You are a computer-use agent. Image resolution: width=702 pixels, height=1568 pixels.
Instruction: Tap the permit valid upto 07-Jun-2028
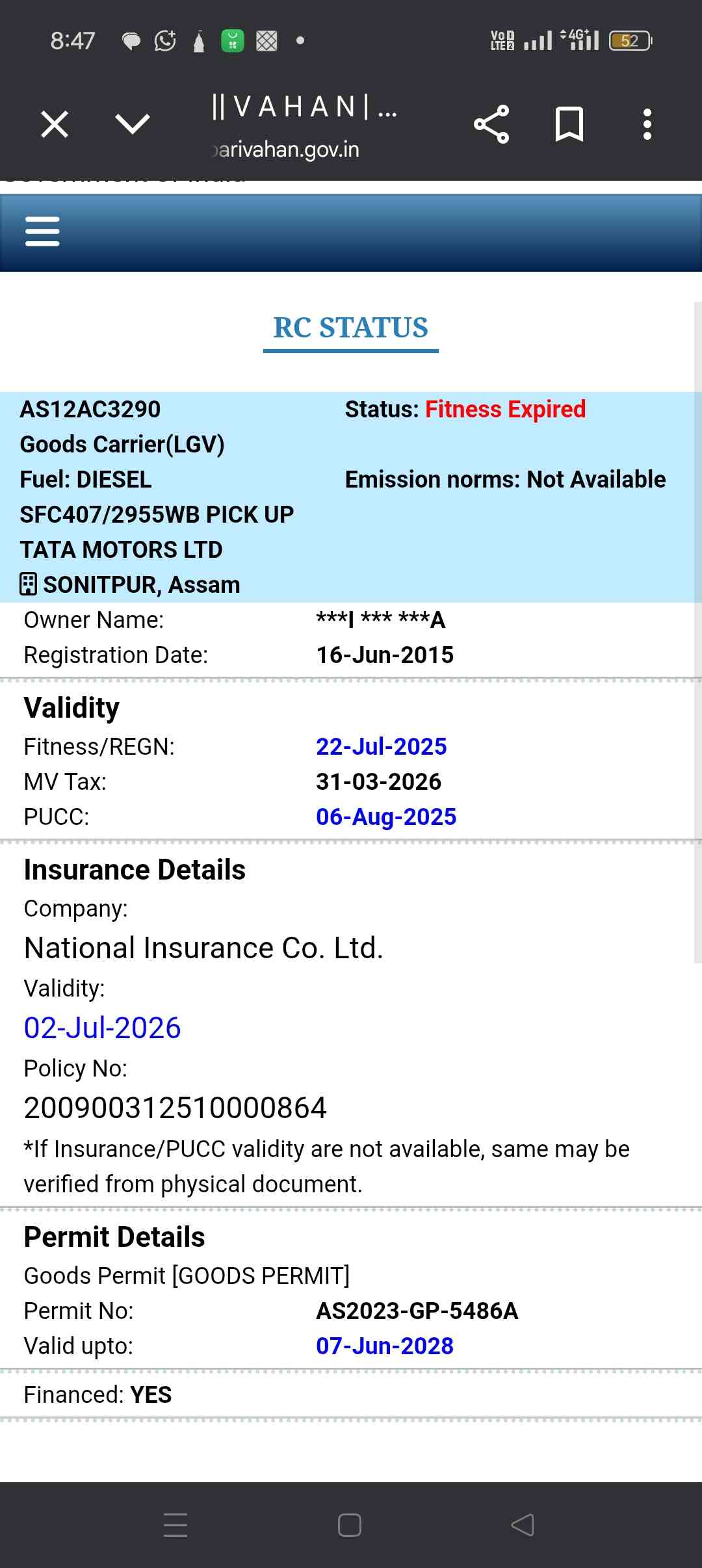pos(384,1346)
